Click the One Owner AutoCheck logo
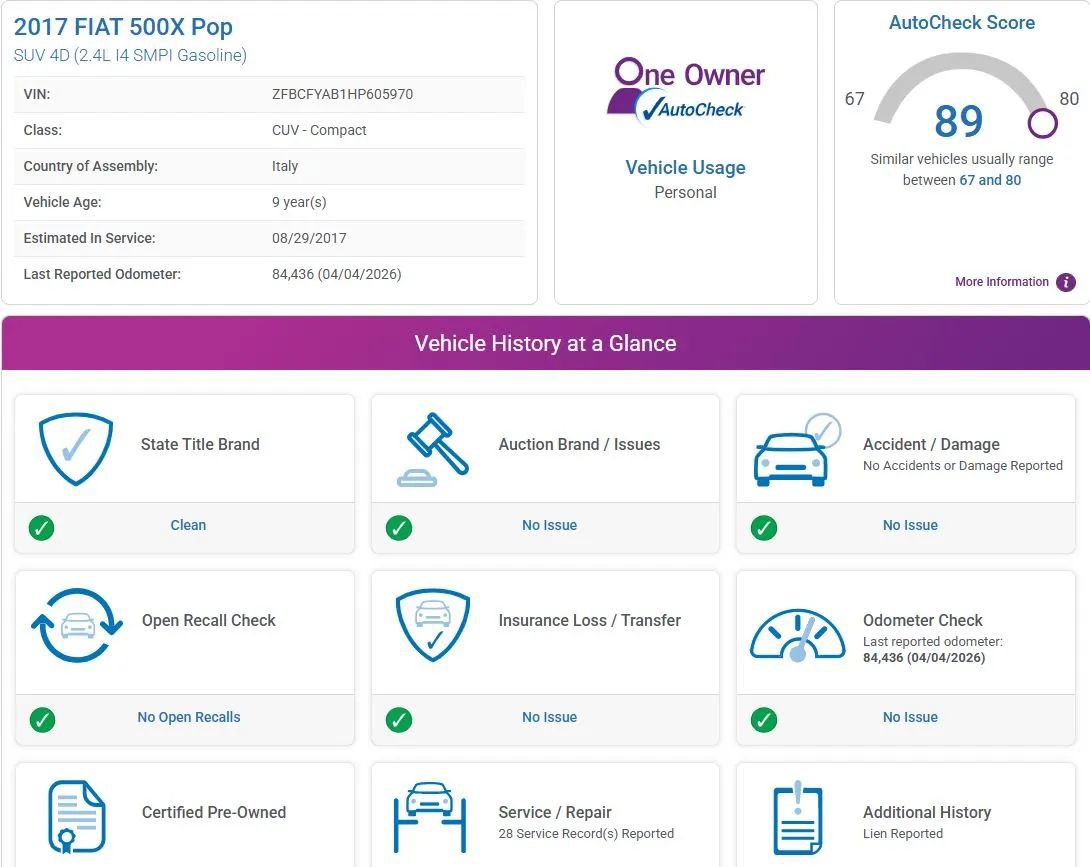 click(685, 90)
